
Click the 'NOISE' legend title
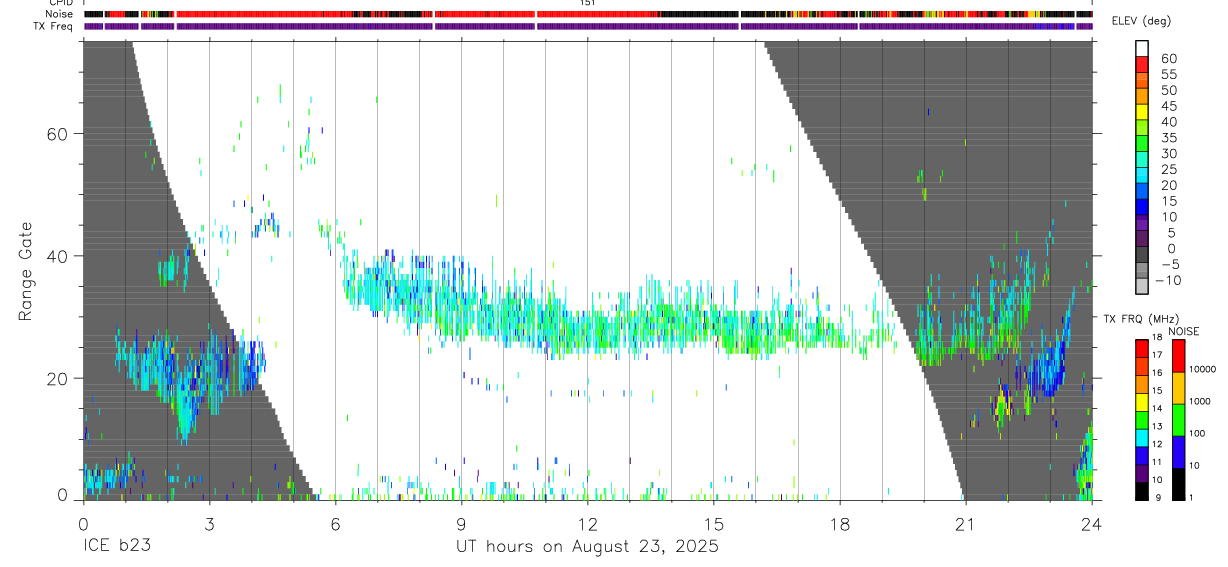(x=1184, y=332)
